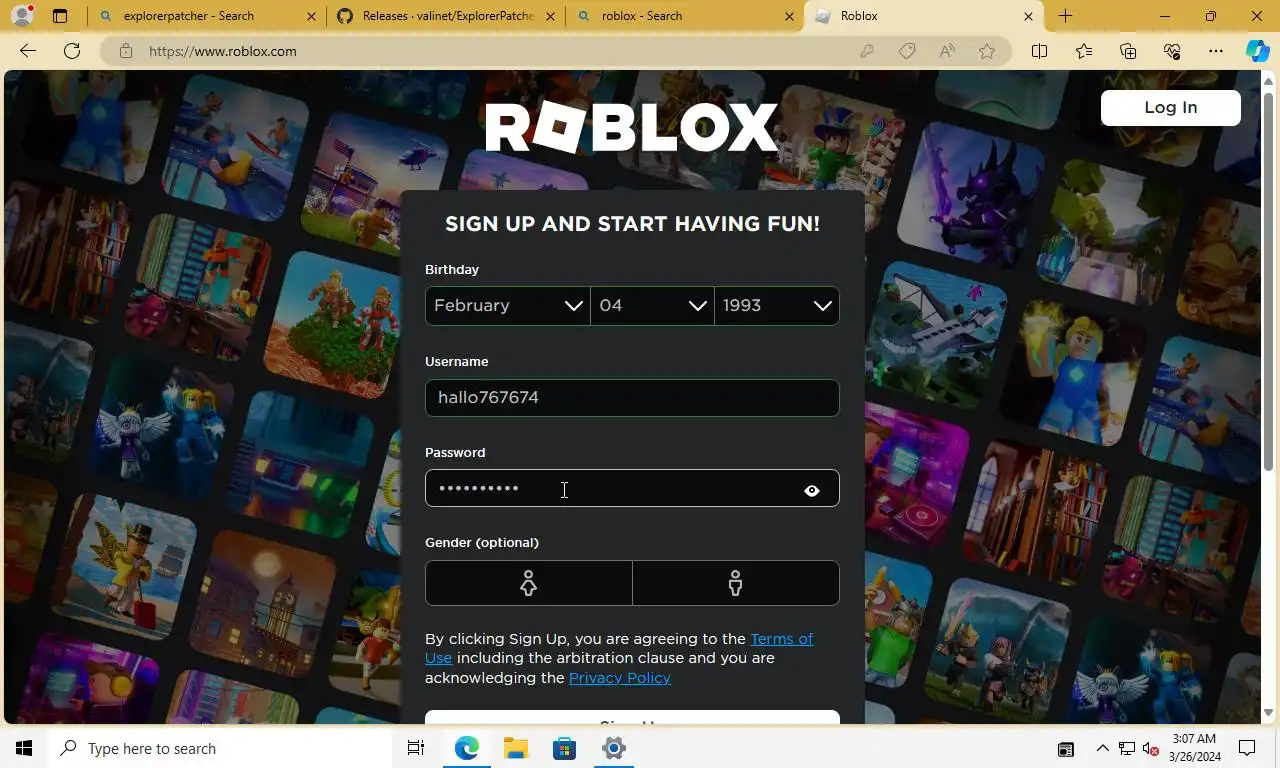The width and height of the screenshot is (1280, 768).
Task: Select the female gender option
Action: 529,583
